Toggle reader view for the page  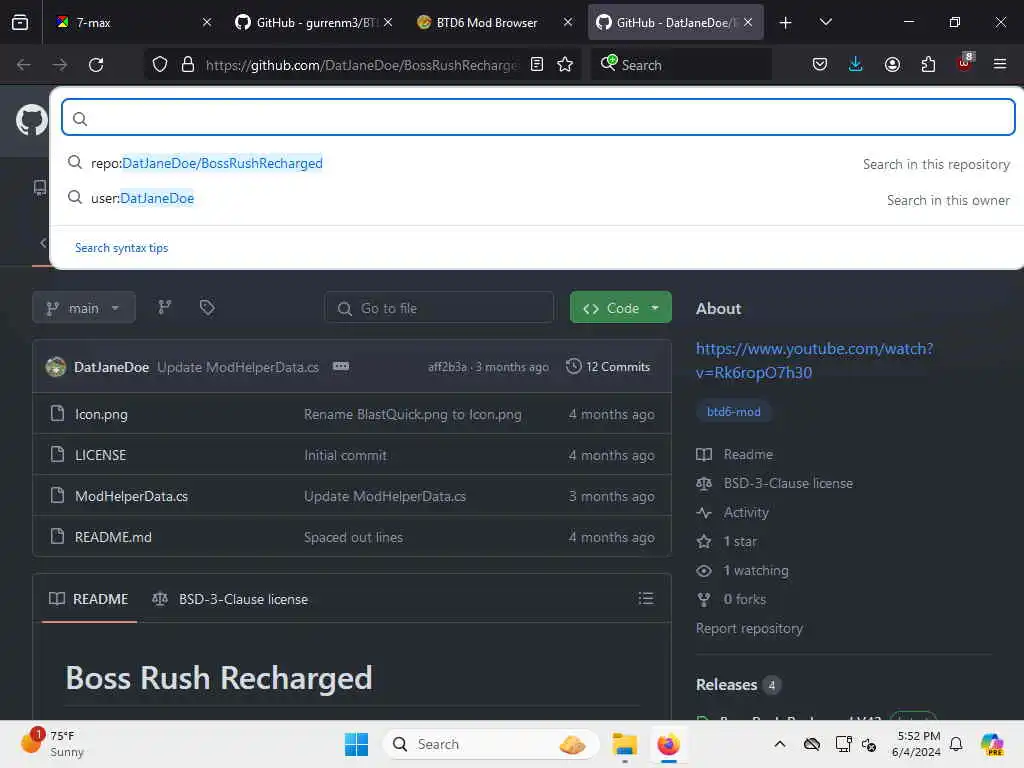click(x=537, y=65)
